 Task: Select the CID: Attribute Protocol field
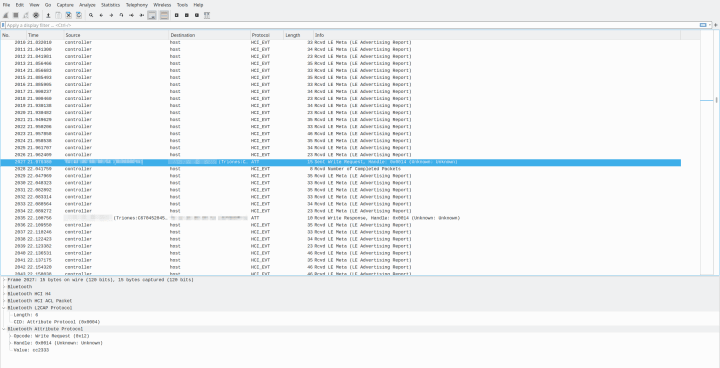[x=57, y=322]
